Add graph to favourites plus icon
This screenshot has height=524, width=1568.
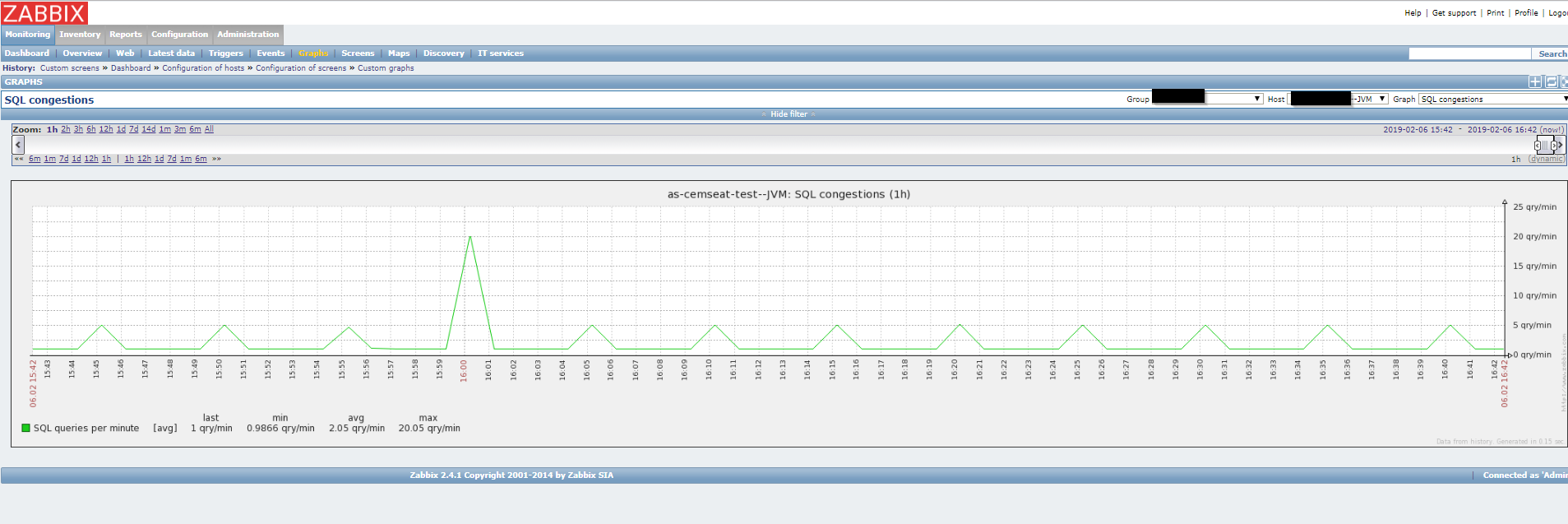(x=1535, y=81)
